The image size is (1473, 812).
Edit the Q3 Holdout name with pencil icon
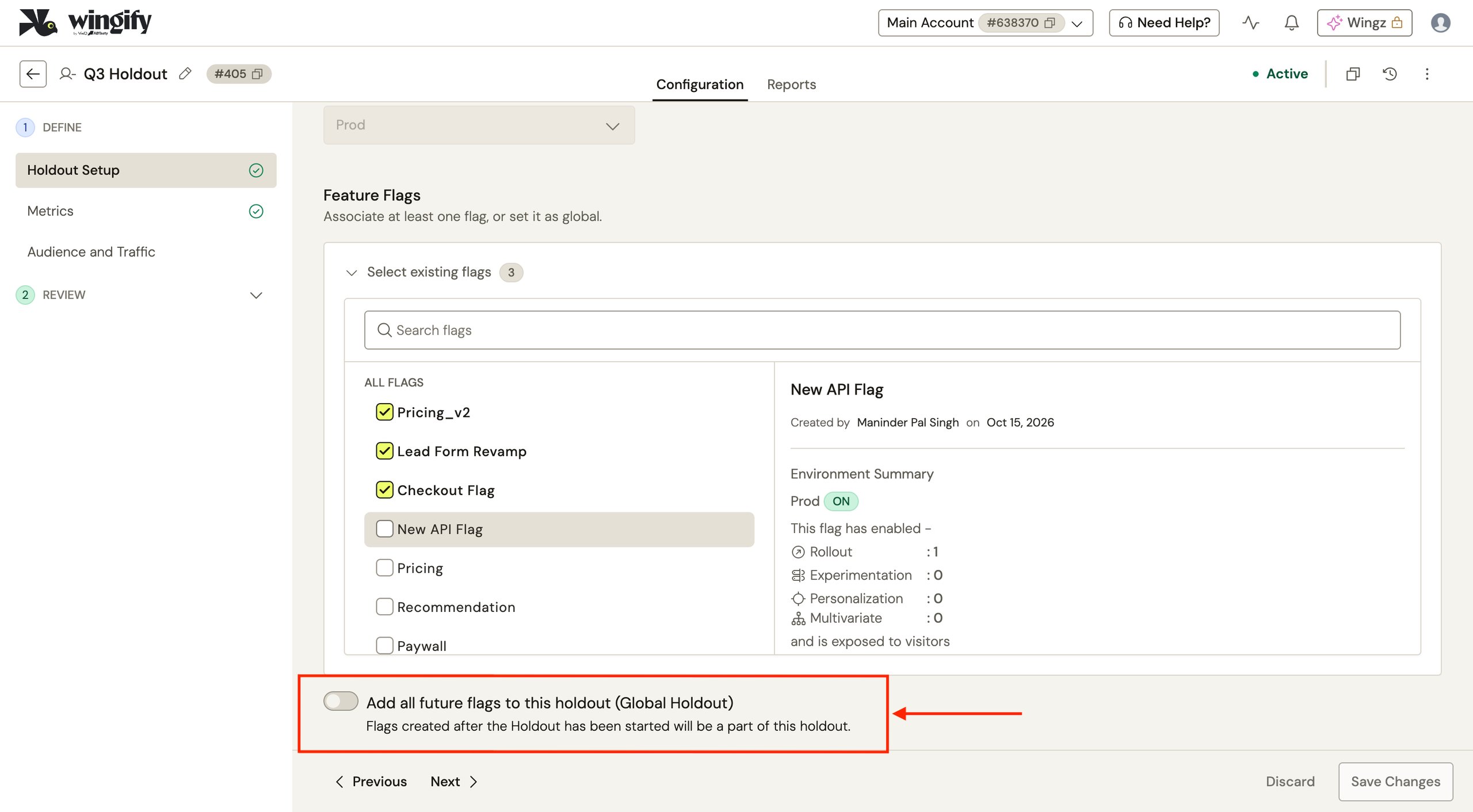pos(185,74)
